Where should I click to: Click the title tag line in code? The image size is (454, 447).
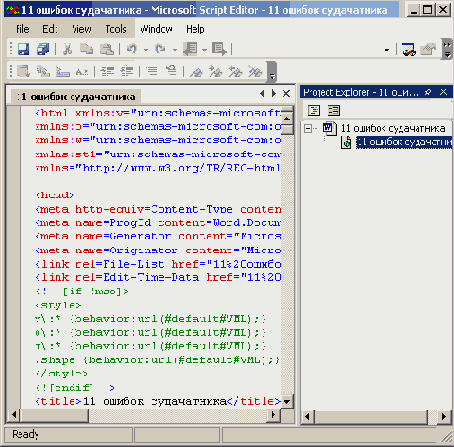[158, 401]
